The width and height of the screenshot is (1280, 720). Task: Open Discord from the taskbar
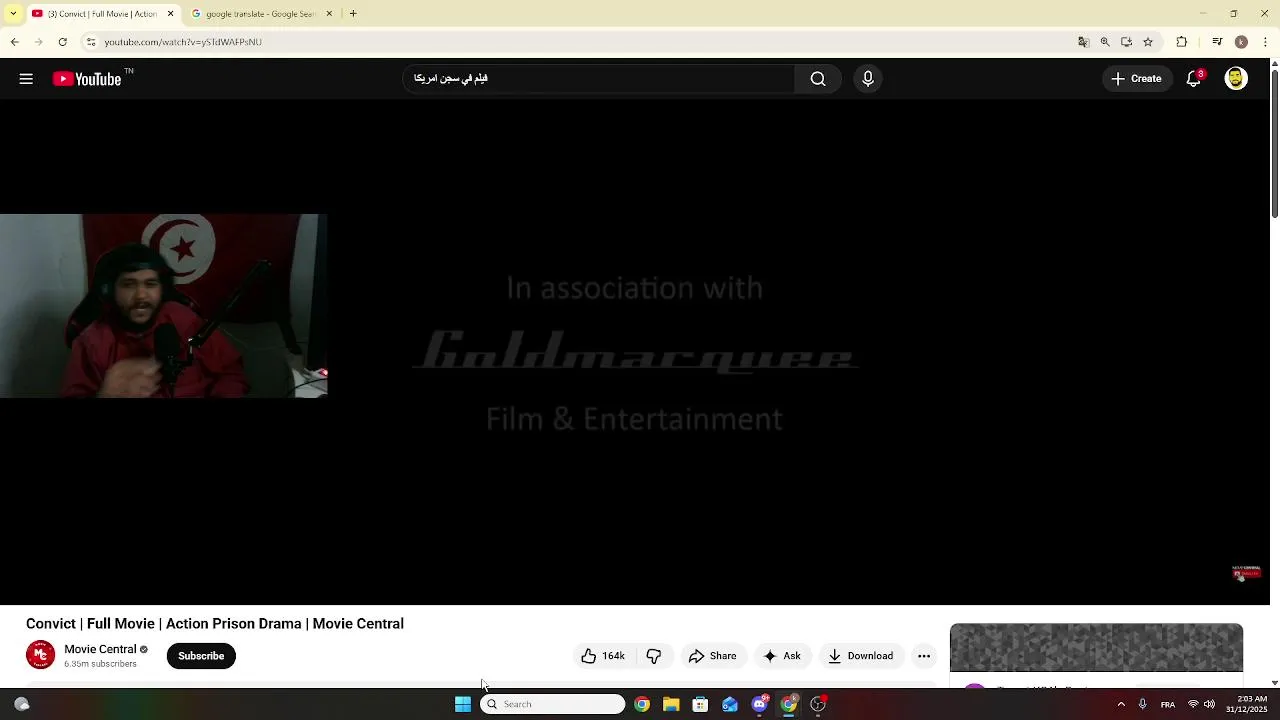(x=759, y=704)
